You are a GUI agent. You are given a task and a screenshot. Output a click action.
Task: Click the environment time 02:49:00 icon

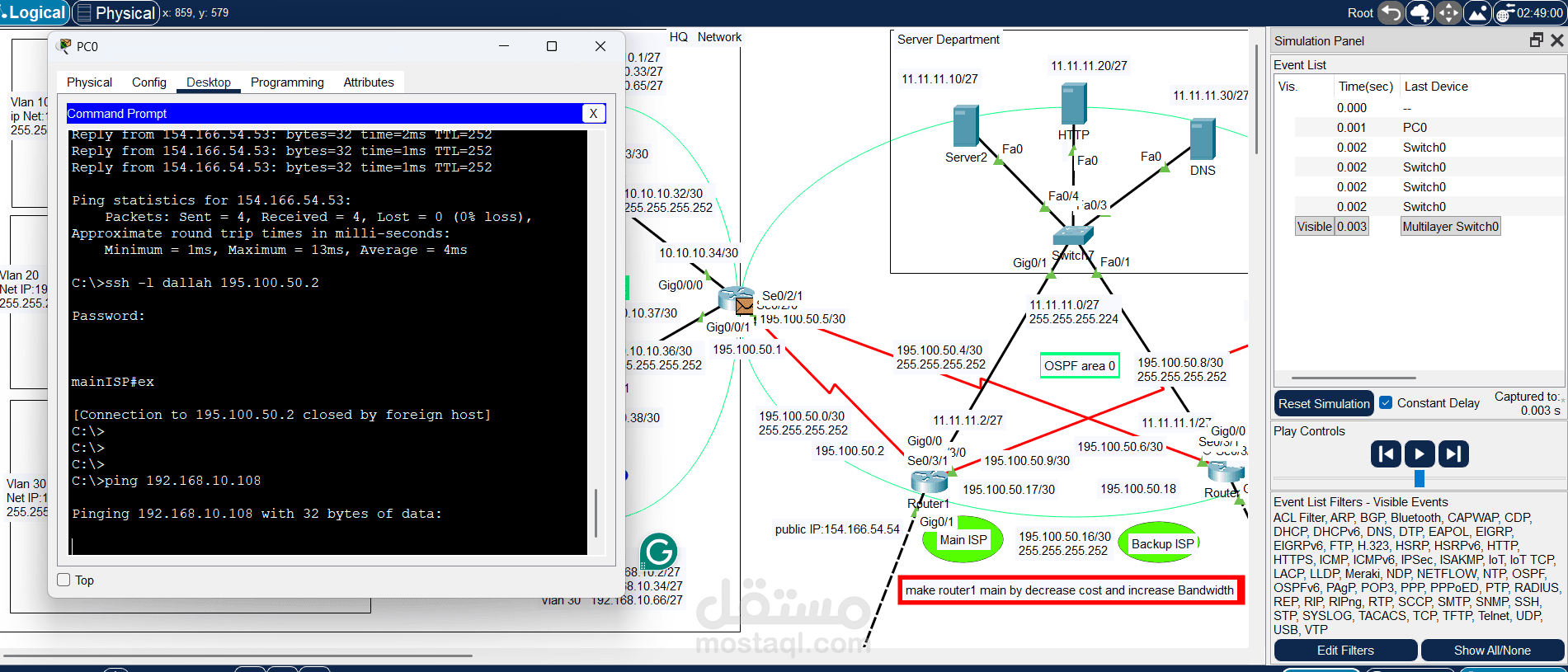pos(1529,12)
